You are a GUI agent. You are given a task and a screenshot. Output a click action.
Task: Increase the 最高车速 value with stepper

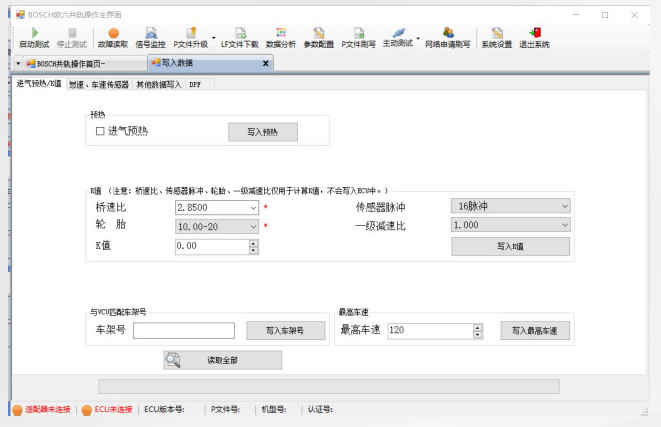point(478,326)
